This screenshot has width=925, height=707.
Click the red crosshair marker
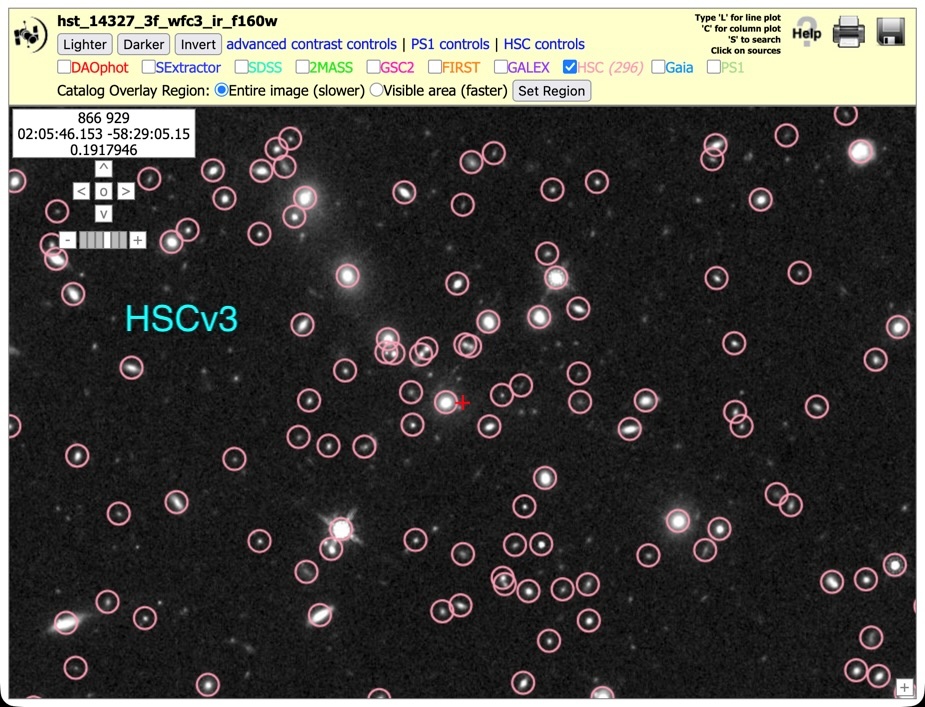pyautogui.click(x=462, y=403)
